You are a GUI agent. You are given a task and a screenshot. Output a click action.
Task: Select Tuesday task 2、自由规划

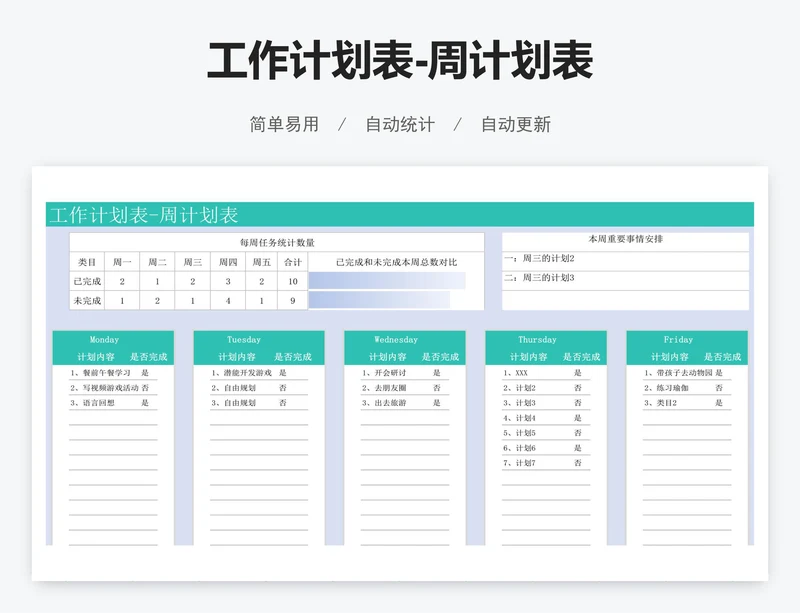tap(233, 388)
